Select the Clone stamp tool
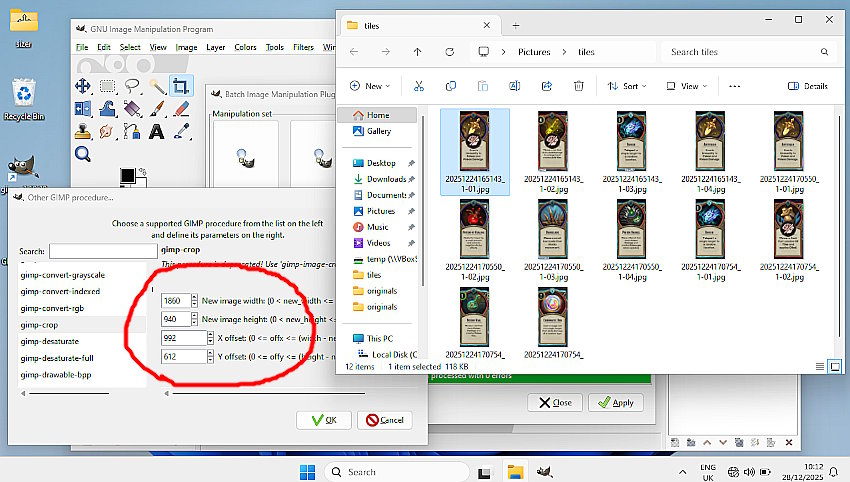Image resolution: width=850 pixels, height=482 pixels. [x=82, y=131]
